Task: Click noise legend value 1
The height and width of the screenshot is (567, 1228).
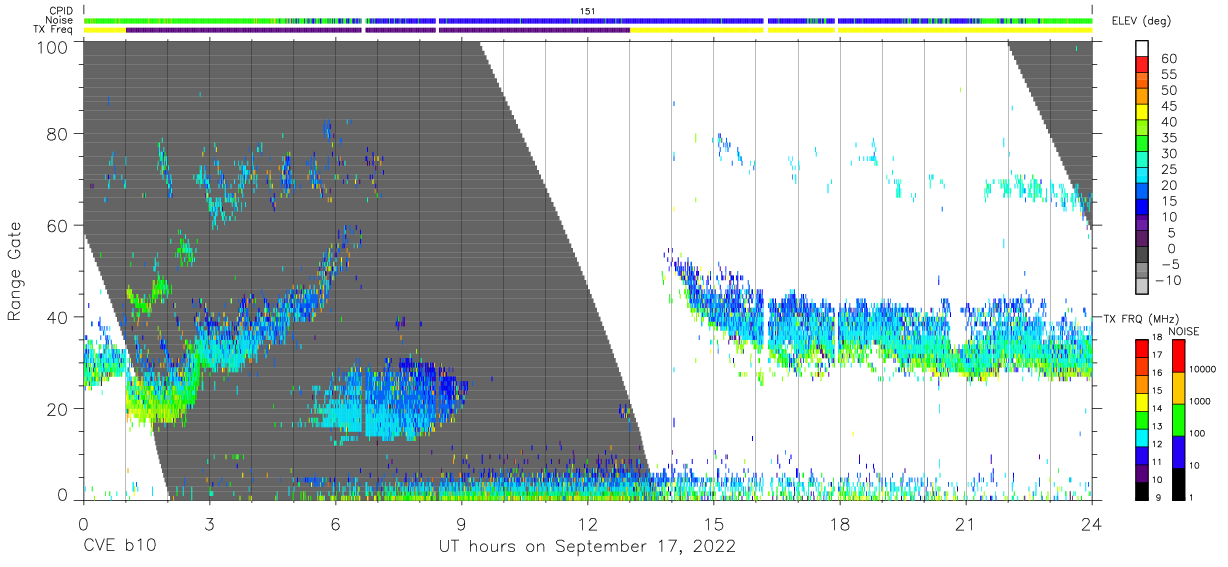Action: 1192,497
